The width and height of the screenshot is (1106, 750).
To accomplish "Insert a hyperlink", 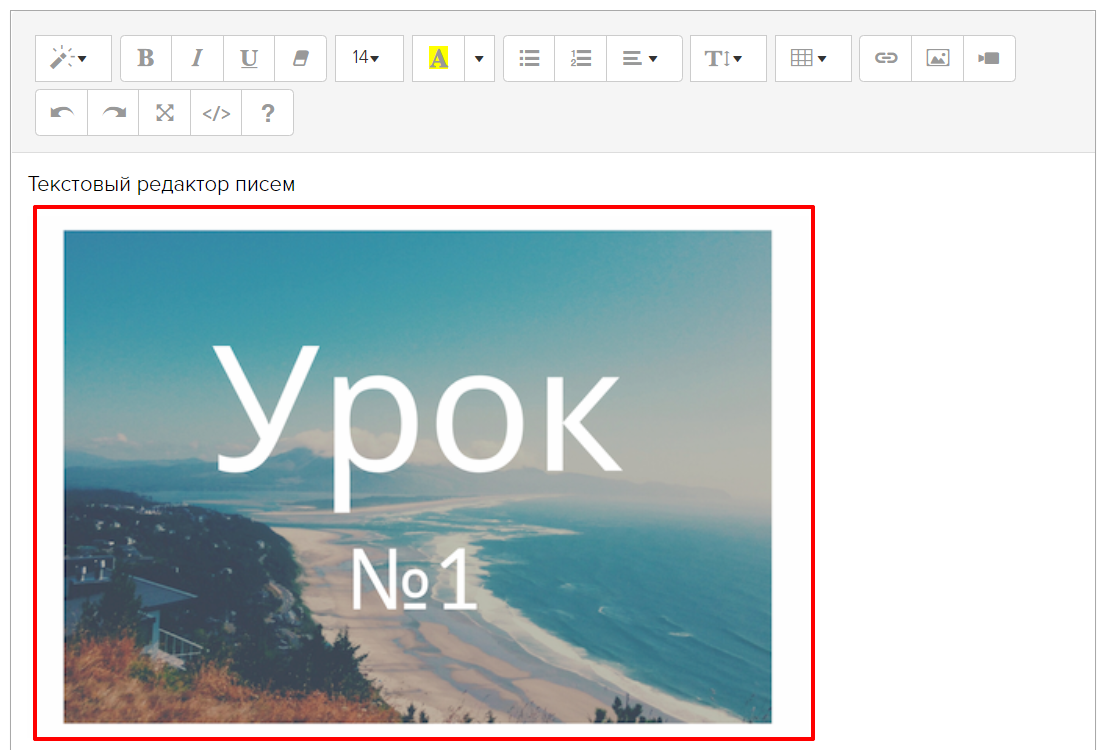I will 885,59.
